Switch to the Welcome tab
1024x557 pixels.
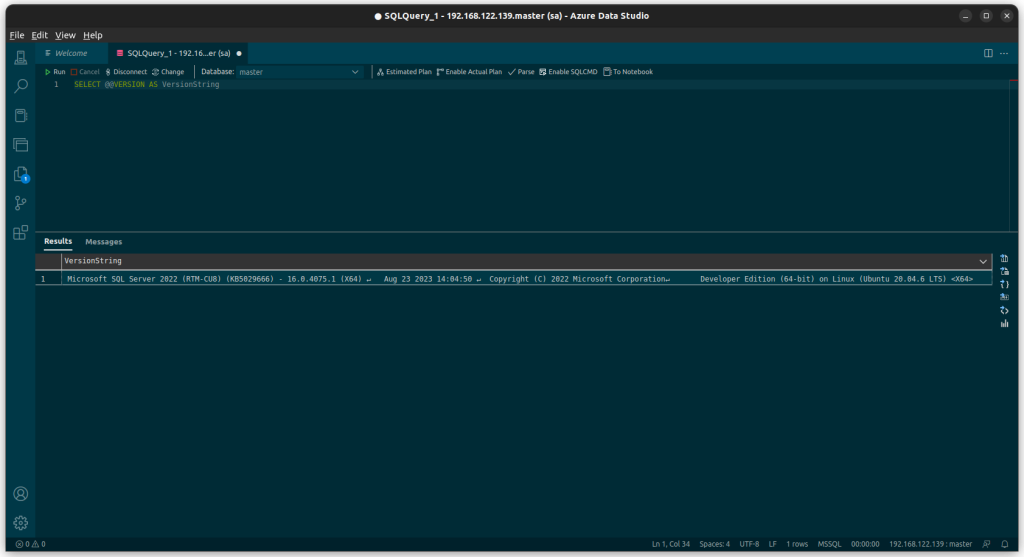pos(71,54)
